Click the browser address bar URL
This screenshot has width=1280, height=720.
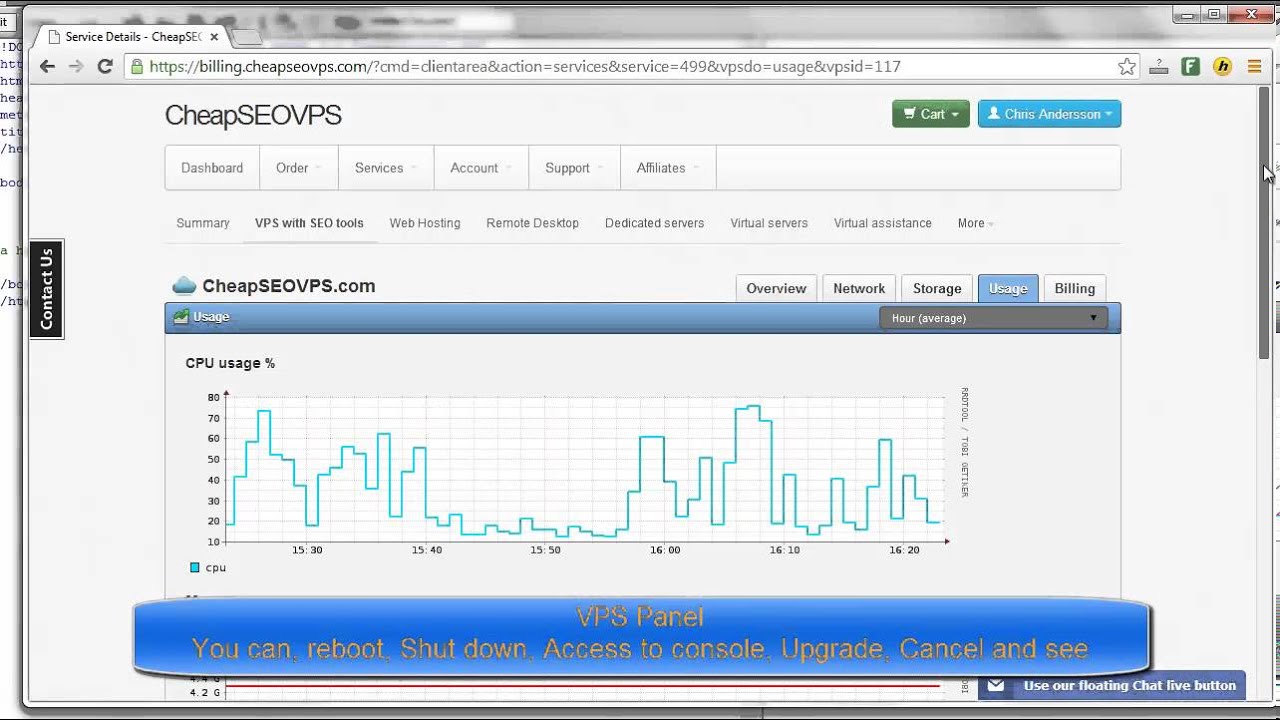pos(525,66)
